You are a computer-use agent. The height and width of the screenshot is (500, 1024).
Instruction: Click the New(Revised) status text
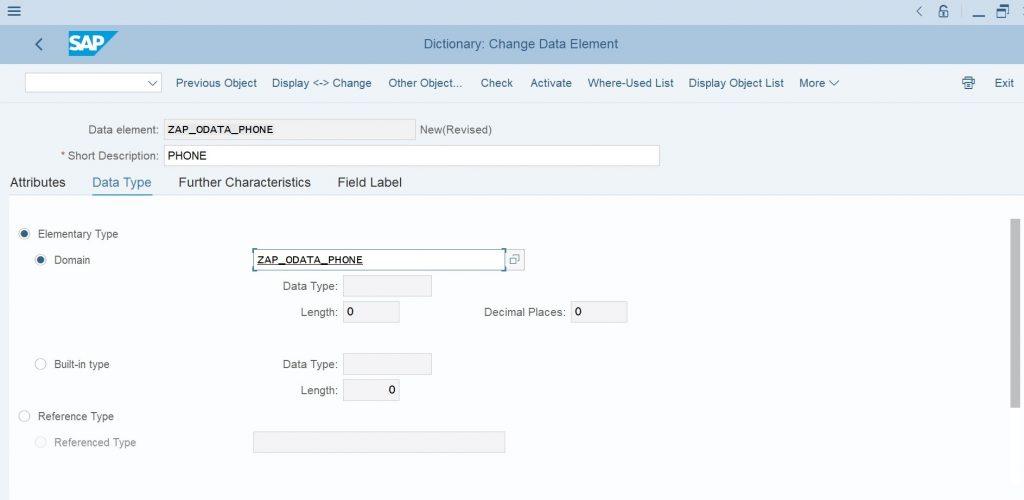click(456, 130)
